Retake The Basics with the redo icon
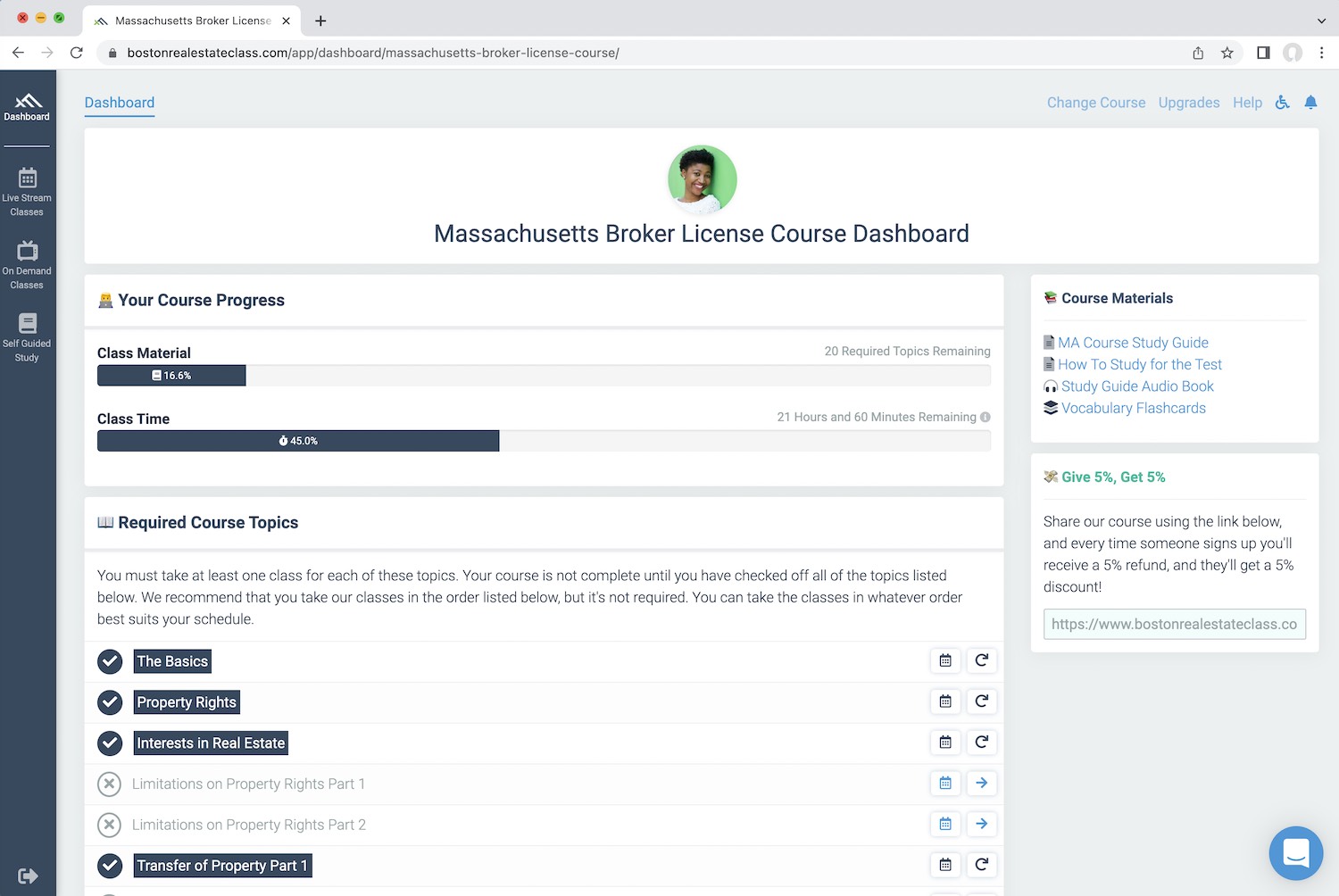Screen dimensions: 1339x896 981,660
